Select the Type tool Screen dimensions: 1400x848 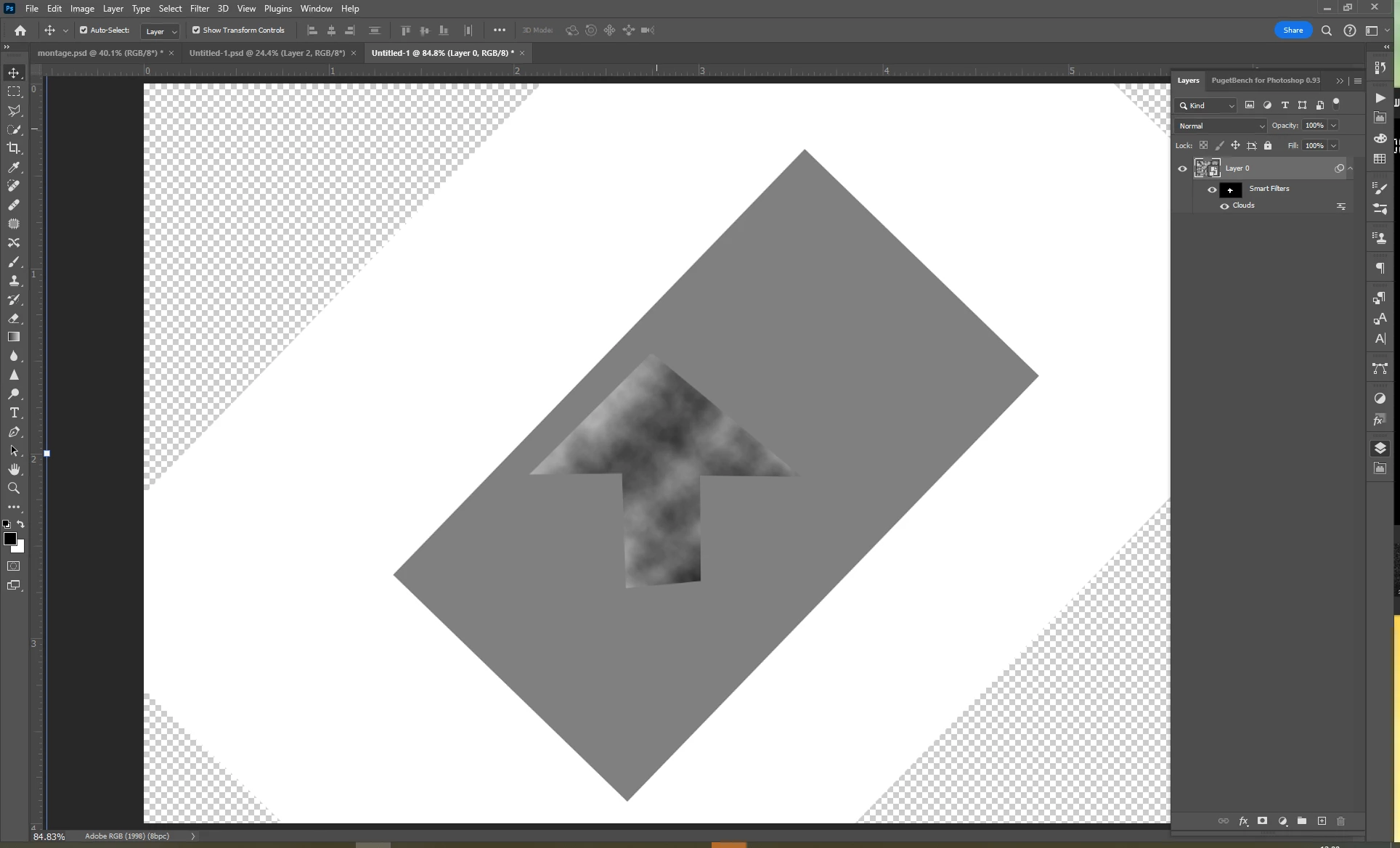tap(14, 412)
